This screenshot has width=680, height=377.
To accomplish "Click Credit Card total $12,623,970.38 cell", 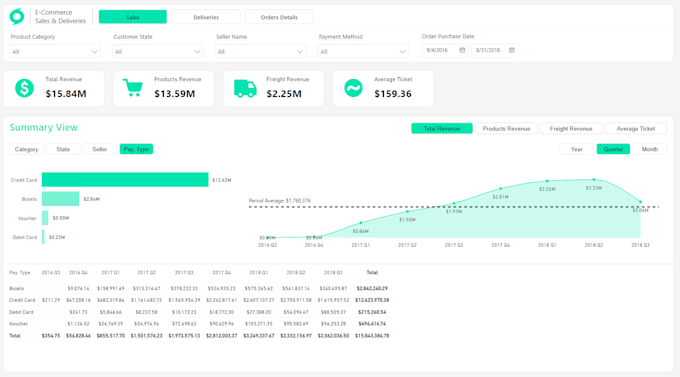I will pyautogui.click(x=372, y=300).
